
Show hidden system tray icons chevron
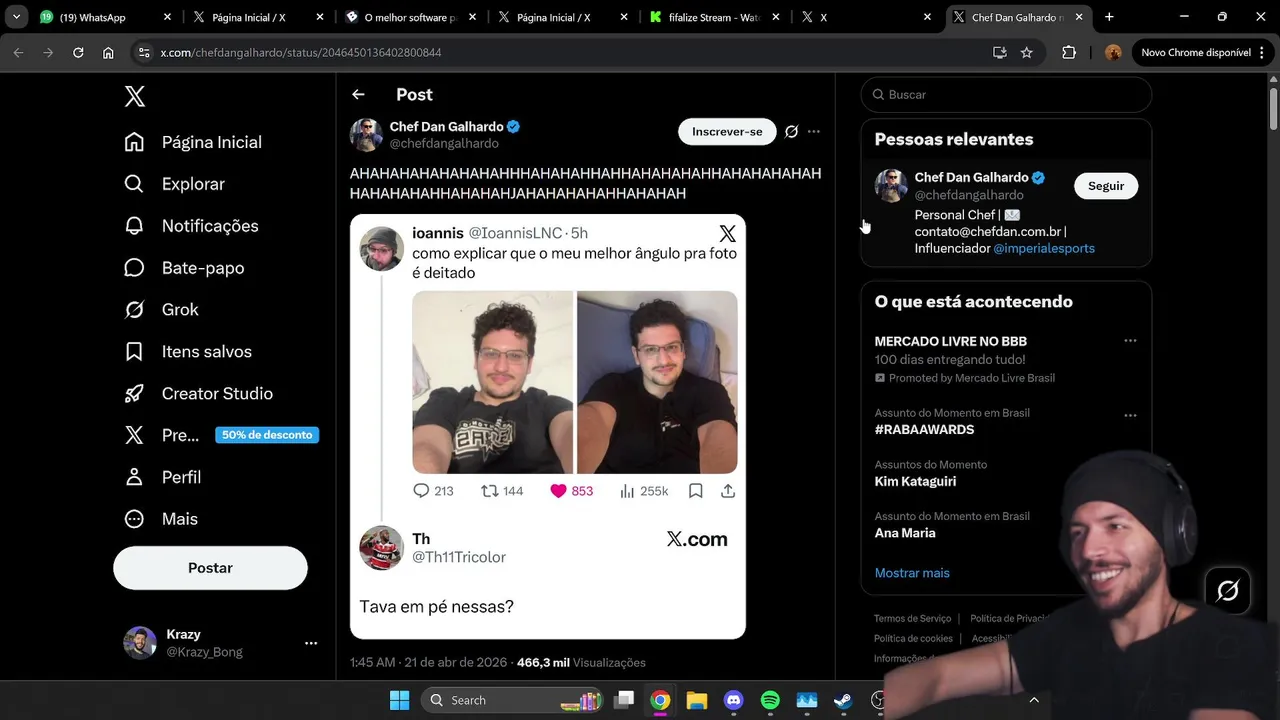[1034, 700]
